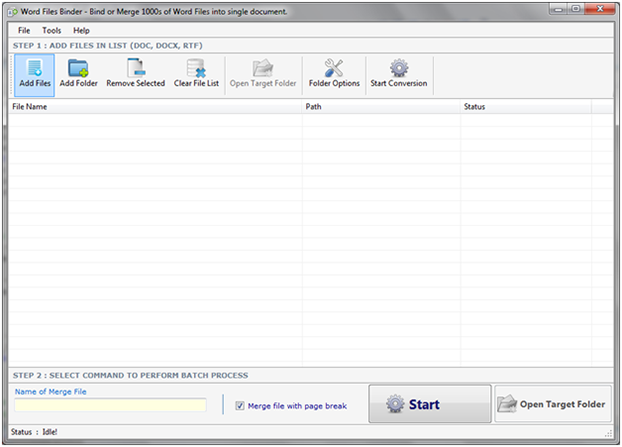Click the bottom Open Target Folder button

[x=553, y=404]
